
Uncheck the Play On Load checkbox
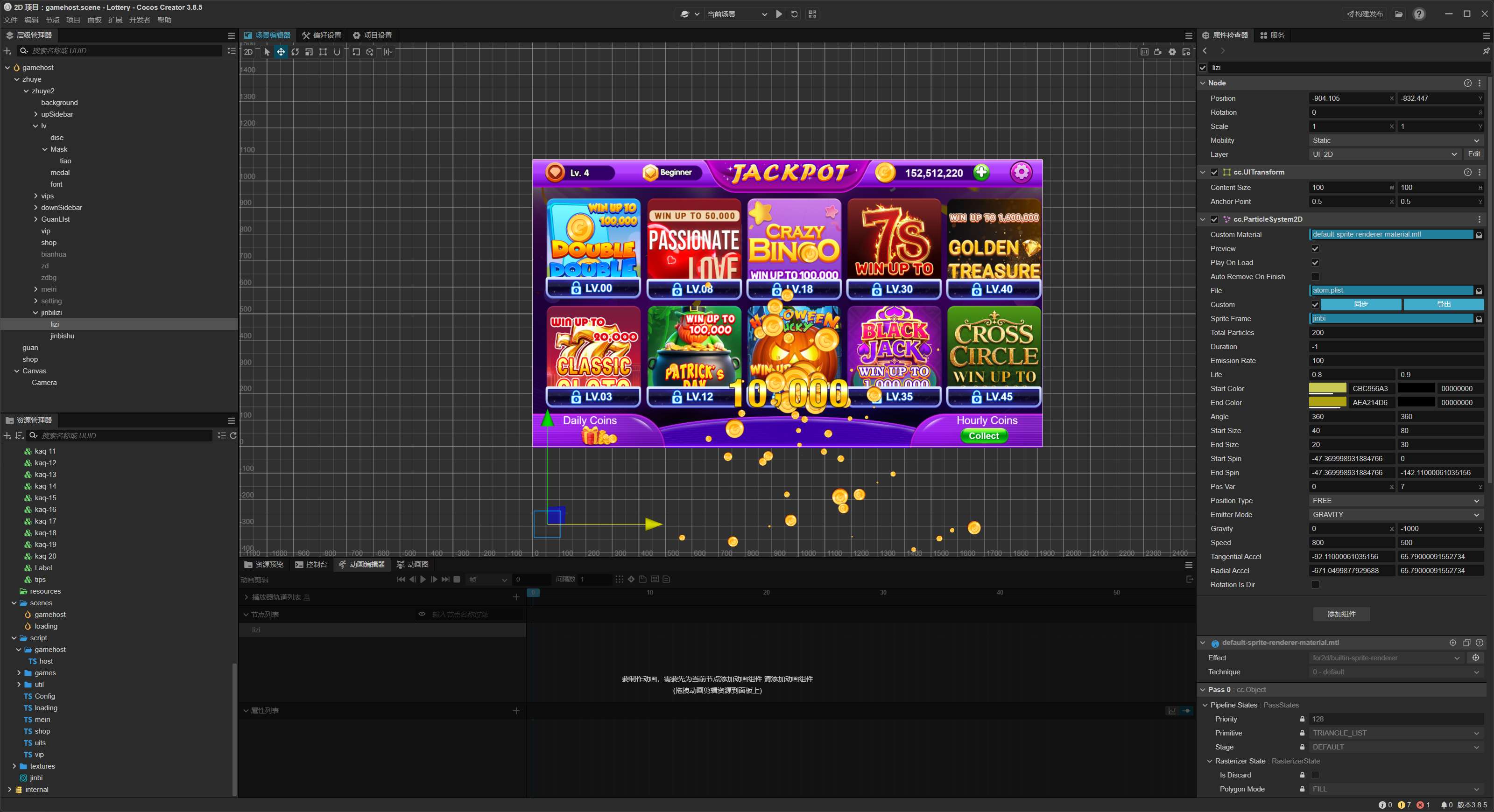click(1315, 263)
